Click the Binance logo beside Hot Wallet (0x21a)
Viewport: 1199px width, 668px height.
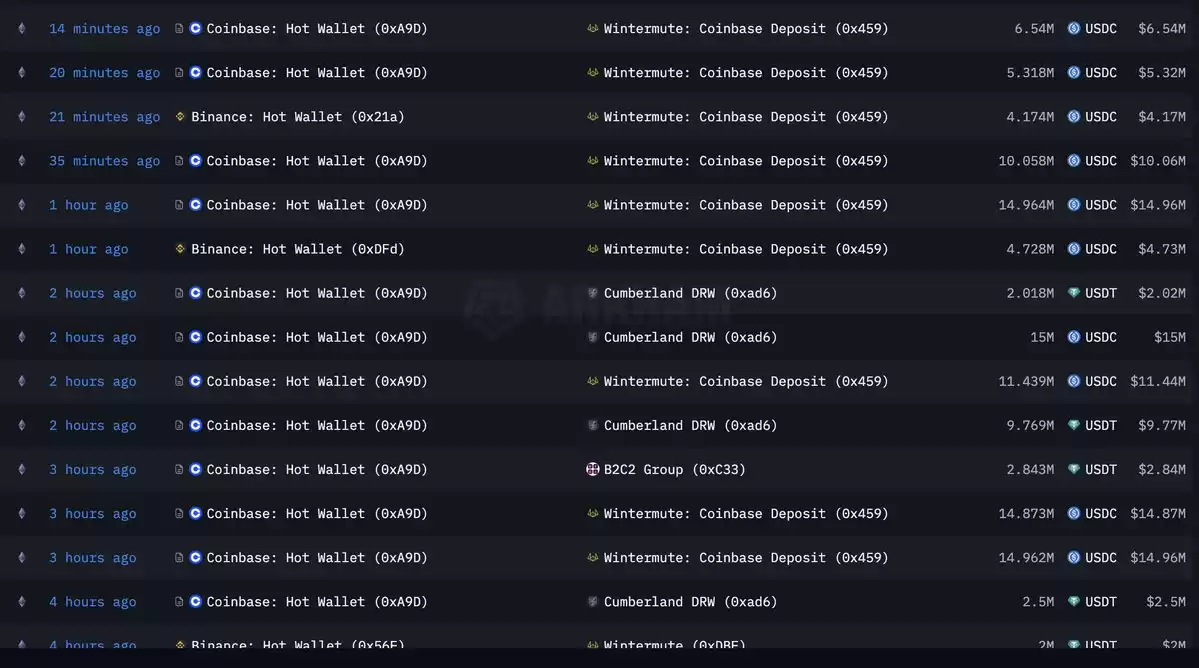click(x=180, y=117)
